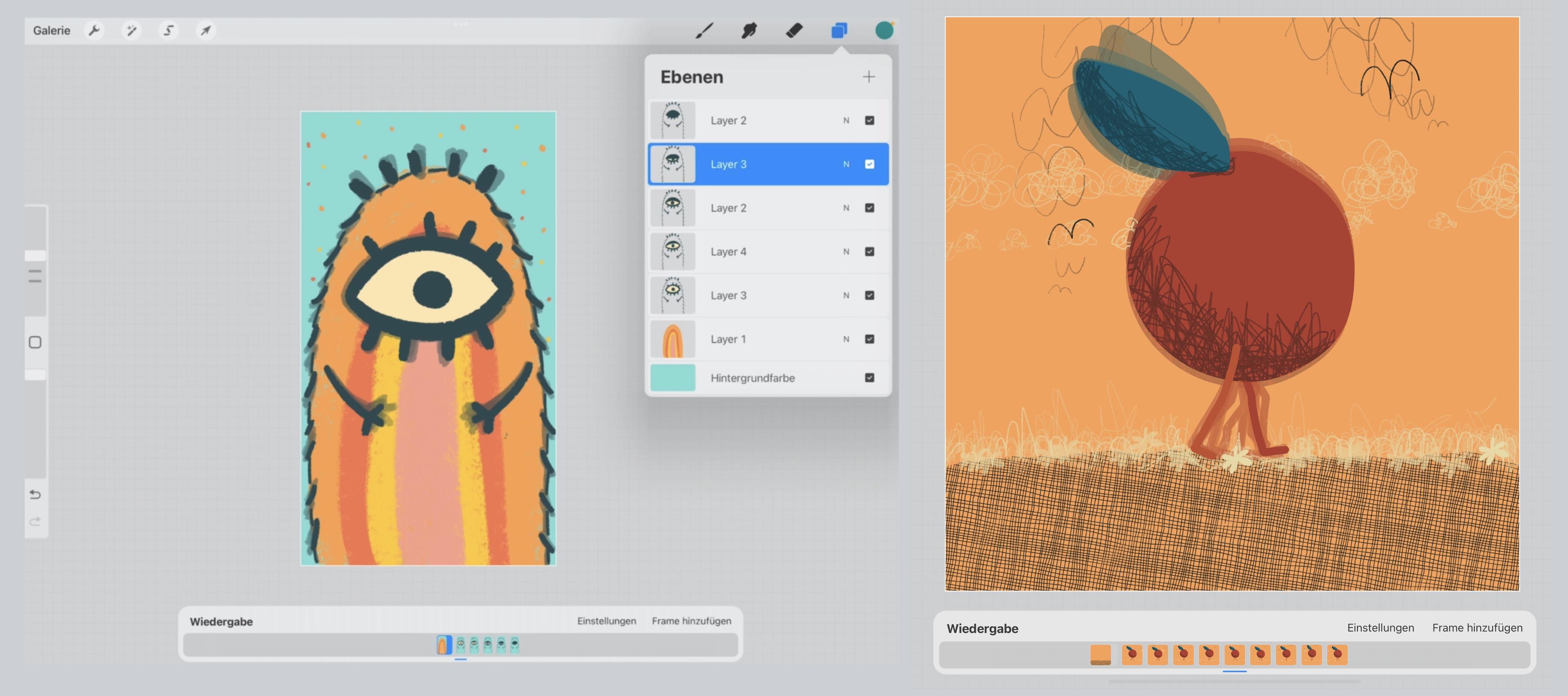Add a new layer with plus icon
Viewport: 1568px width, 696px height.
click(x=869, y=77)
